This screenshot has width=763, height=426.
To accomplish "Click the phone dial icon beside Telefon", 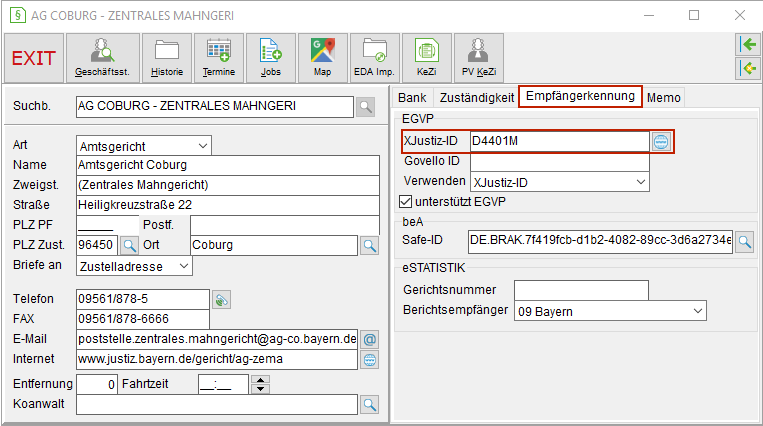I will [221, 300].
